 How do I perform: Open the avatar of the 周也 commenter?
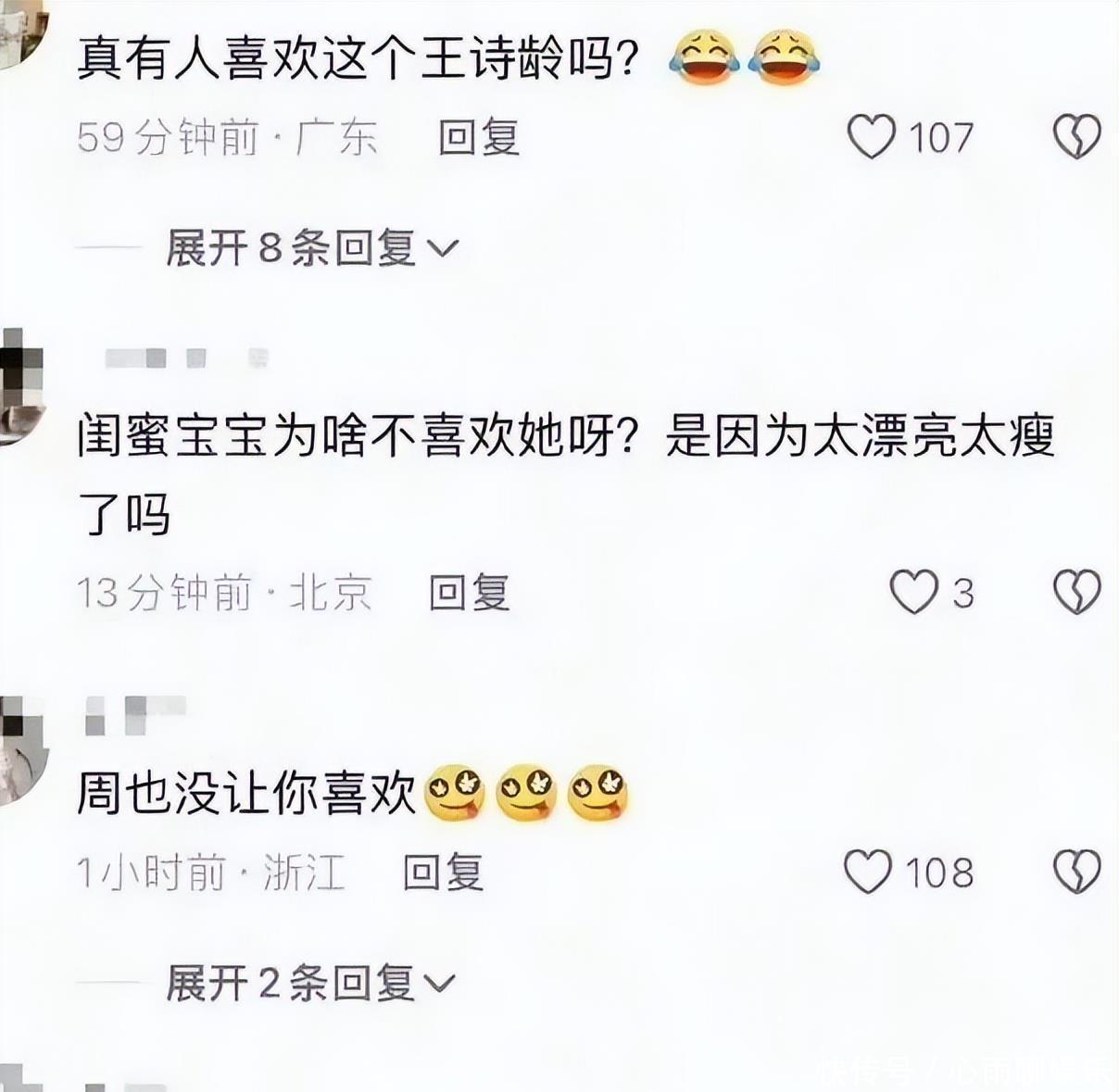[20, 750]
